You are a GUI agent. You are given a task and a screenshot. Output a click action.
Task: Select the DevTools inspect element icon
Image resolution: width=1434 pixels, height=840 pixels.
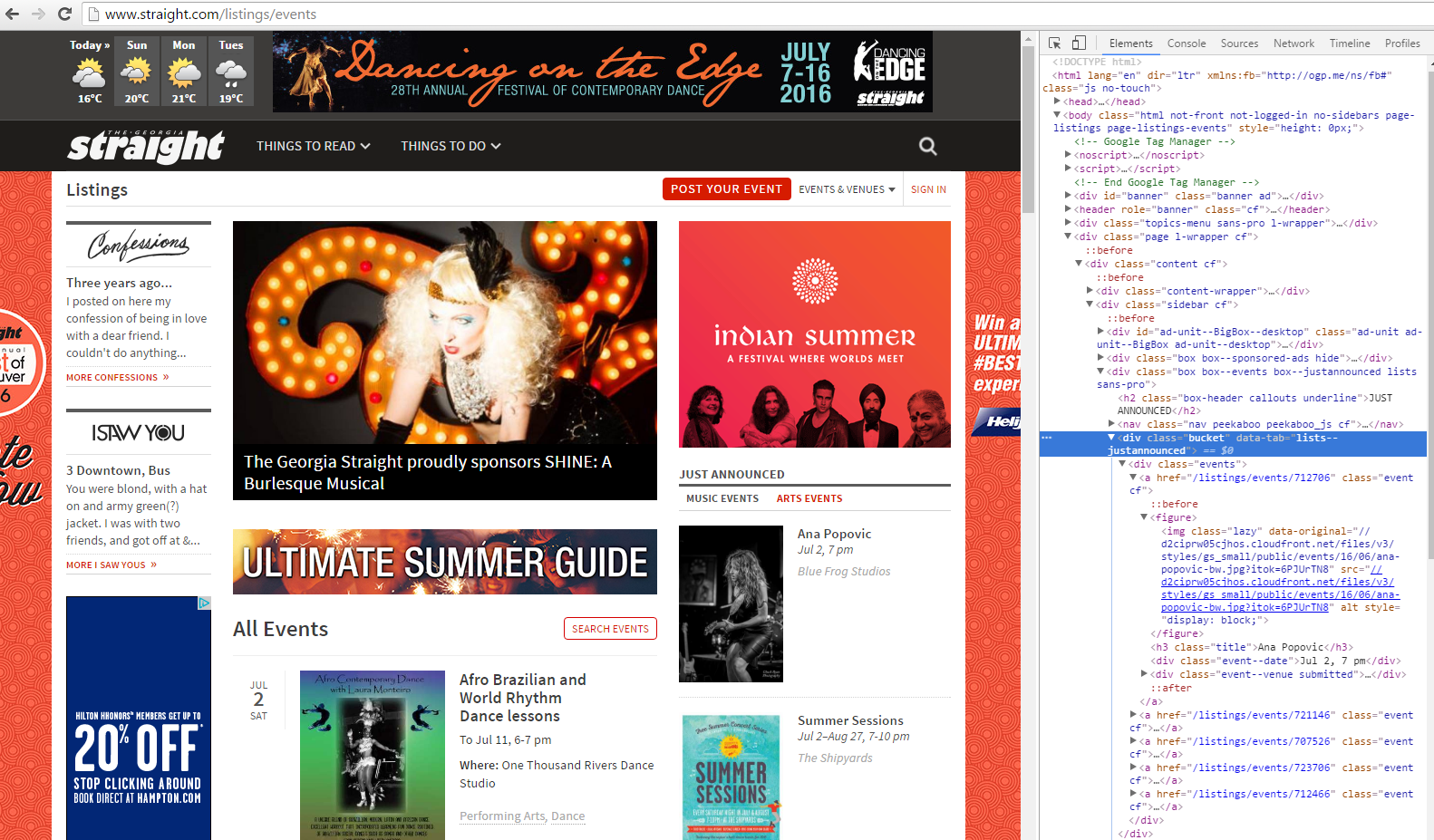[1055, 43]
